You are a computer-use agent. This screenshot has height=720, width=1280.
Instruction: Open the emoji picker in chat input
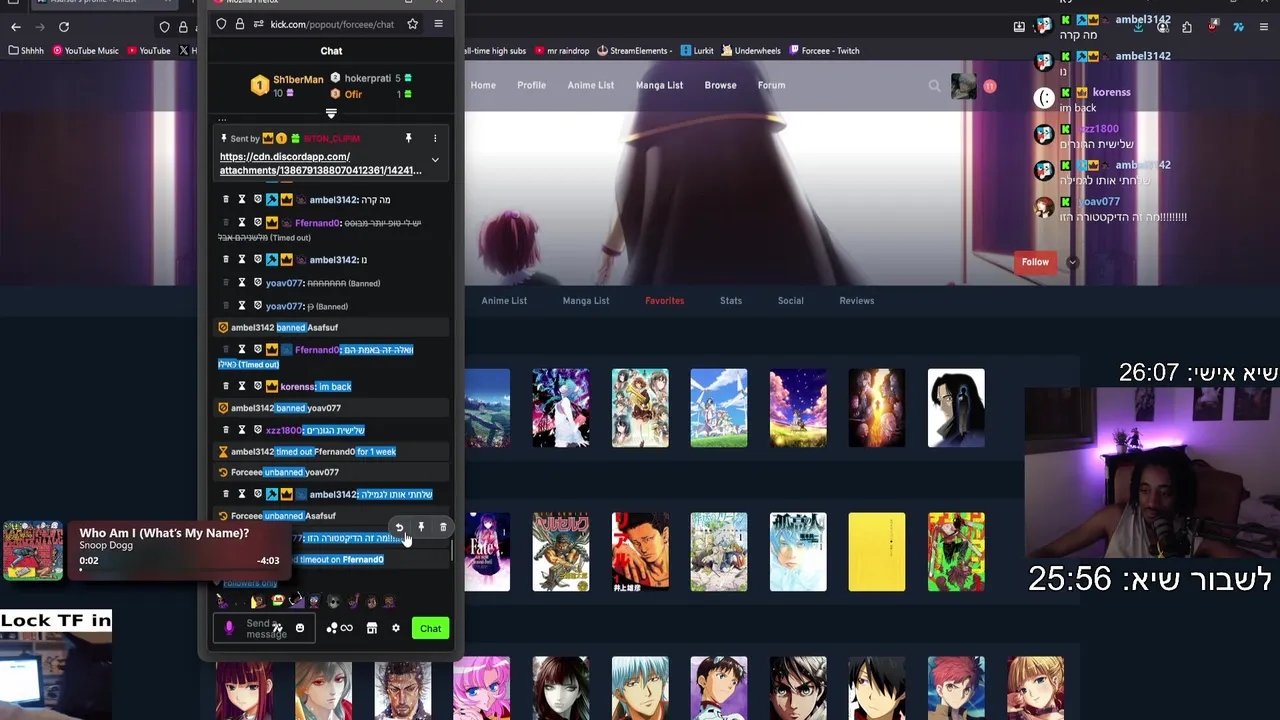[x=299, y=628]
